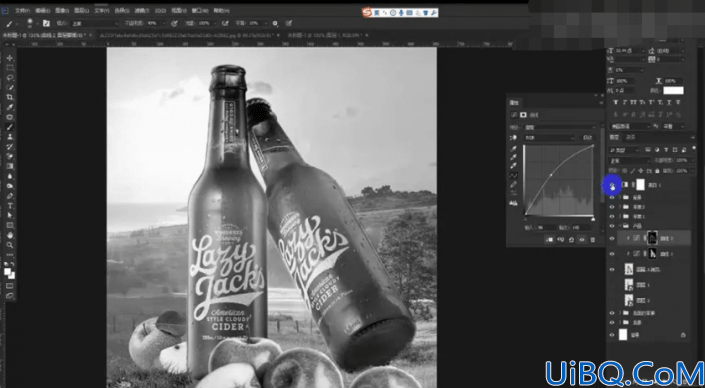
Task: Select the Lasso tool
Action: coord(10,78)
